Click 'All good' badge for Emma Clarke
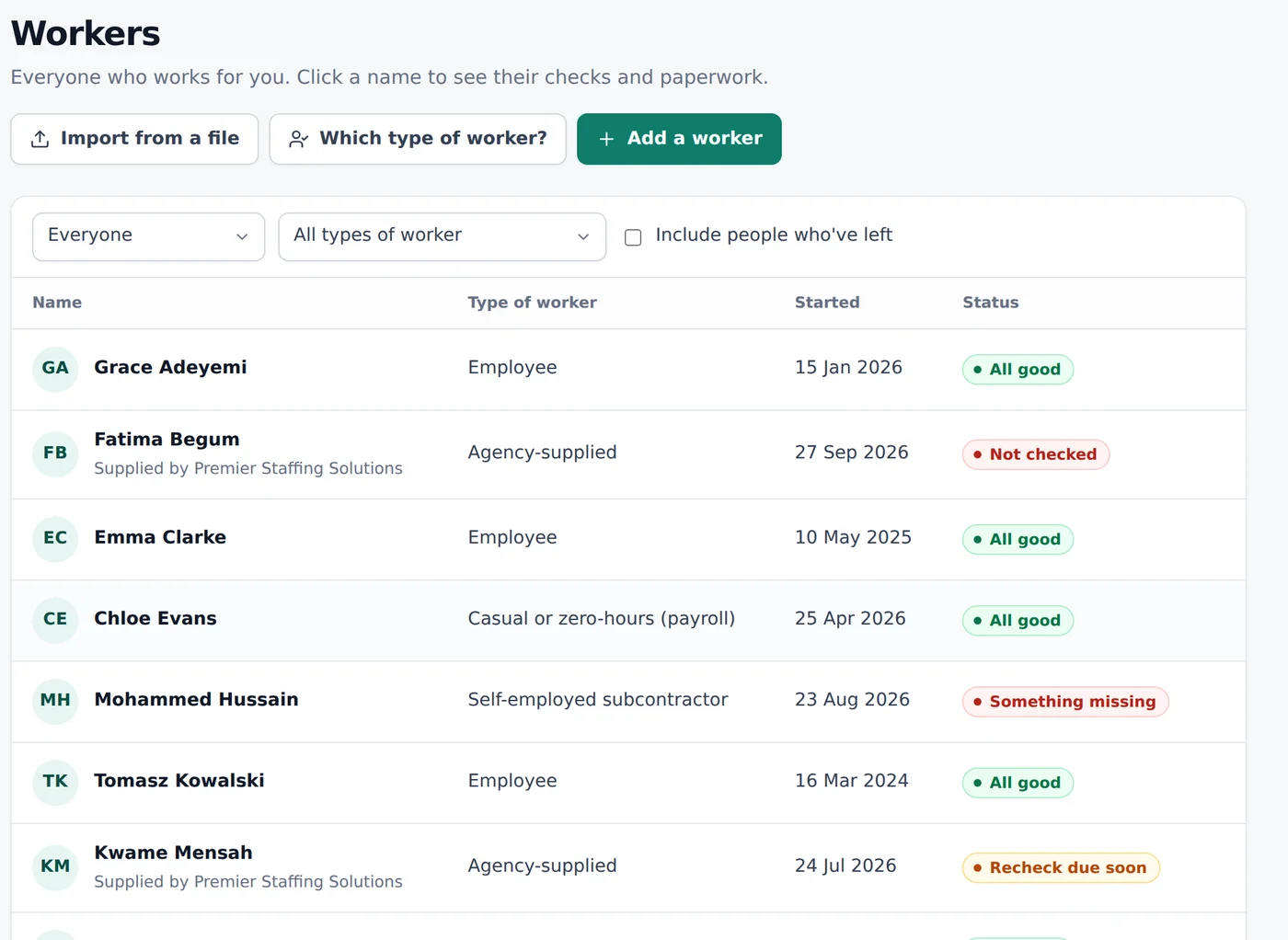The height and width of the screenshot is (940, 1288). pyautogui.click(x=1018, y=539)
